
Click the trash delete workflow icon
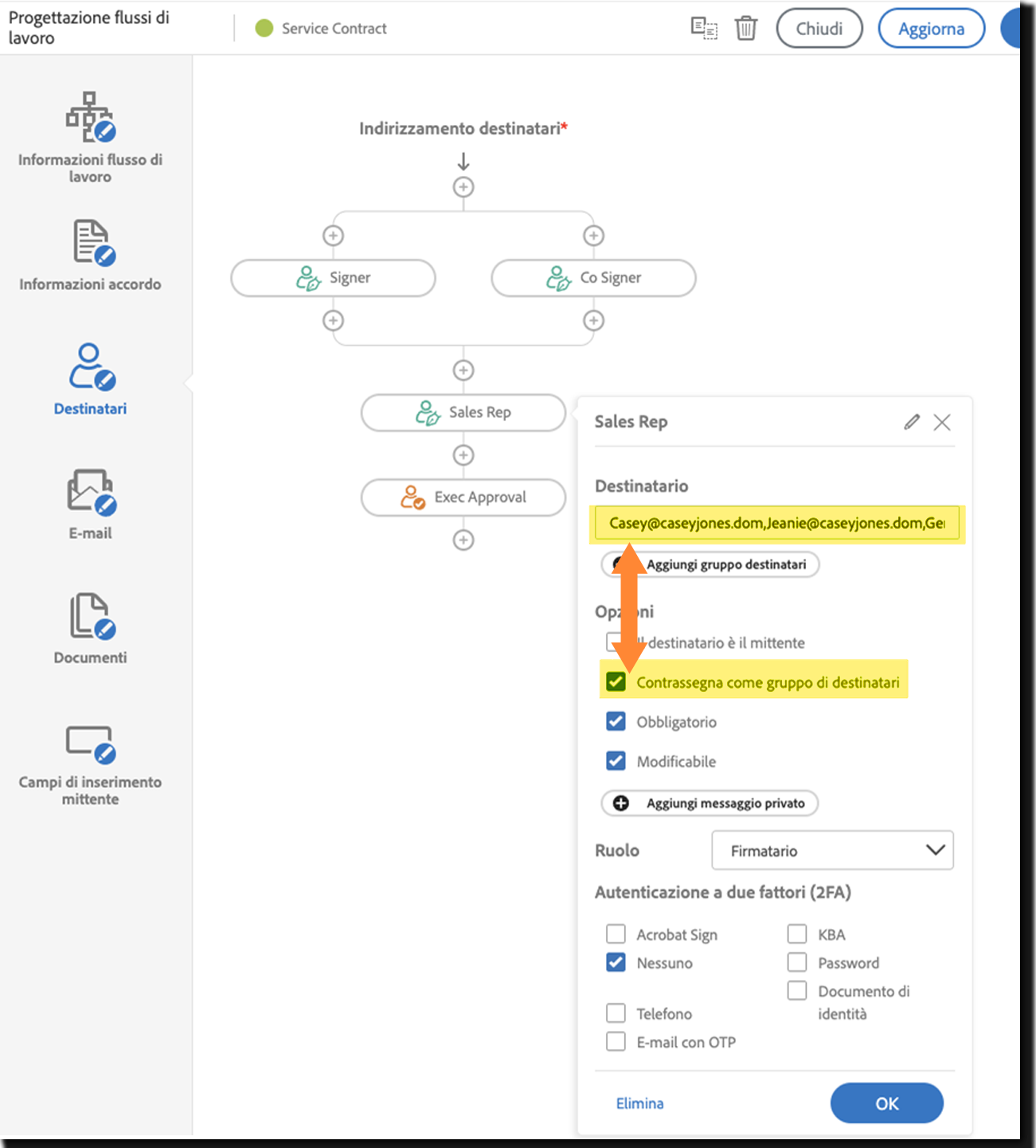(x=745, y=29)
